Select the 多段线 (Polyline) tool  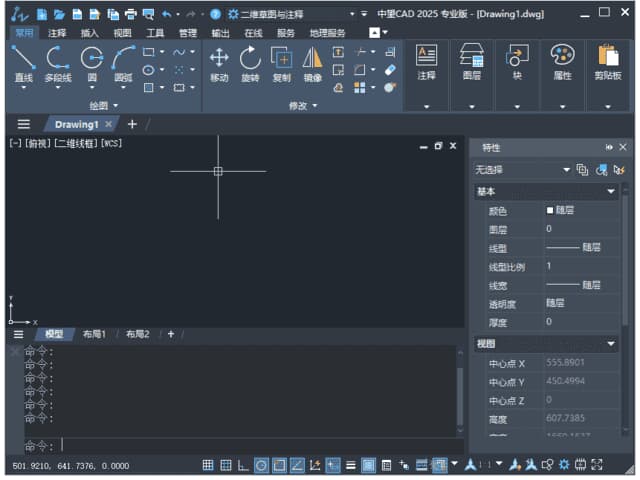(x=58, y=61)
